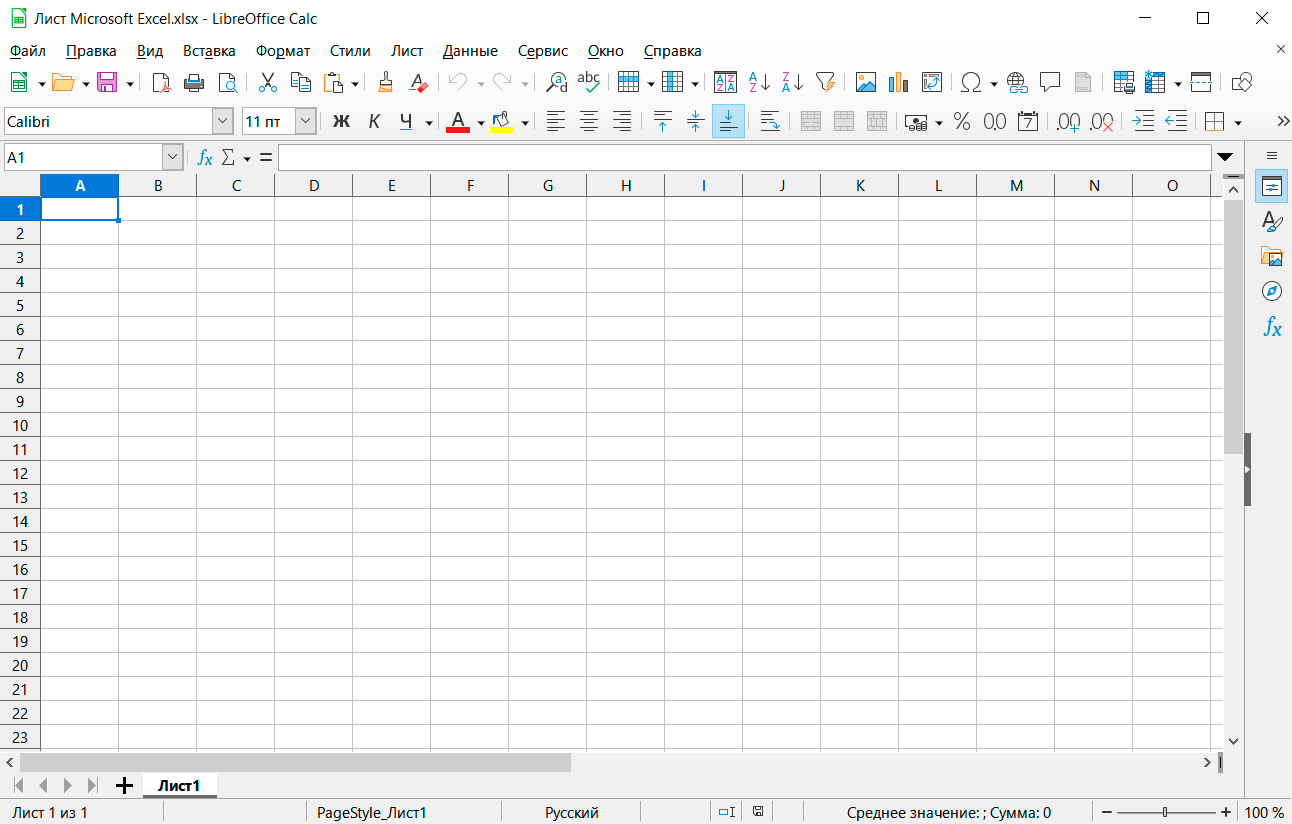
Task: Open print preview
Action: (228, 83)
